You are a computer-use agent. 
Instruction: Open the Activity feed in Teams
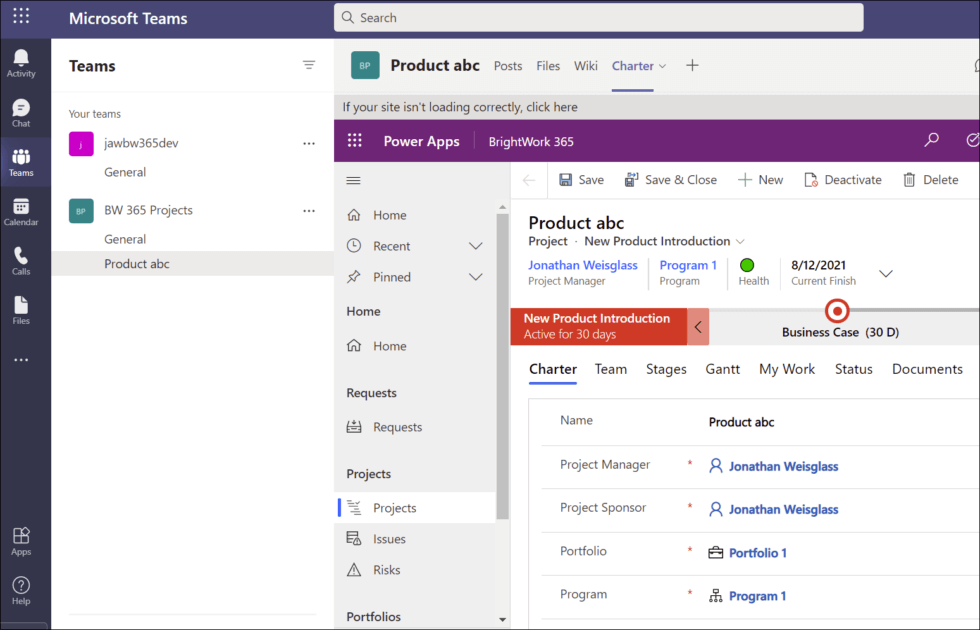click(x=22, y=62)
